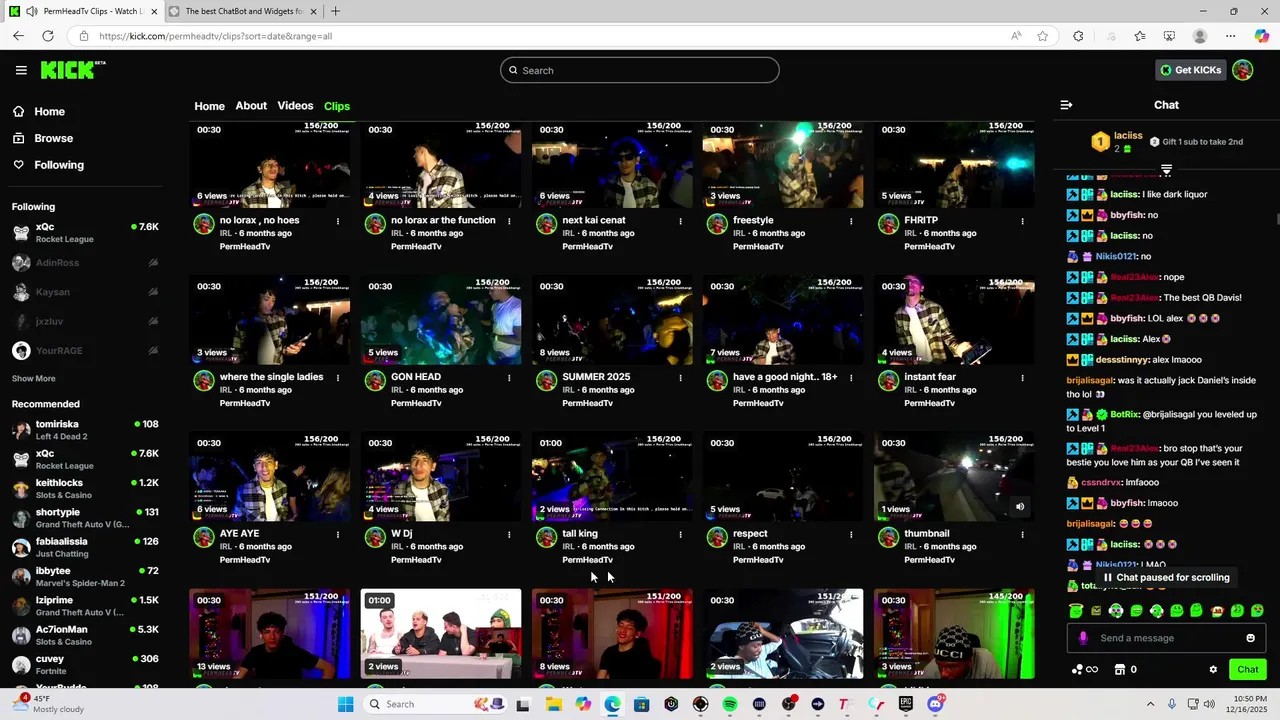Go to Home in the sidebar
The height and width of the screenshot is (720, 1280).
click(49, 112)
